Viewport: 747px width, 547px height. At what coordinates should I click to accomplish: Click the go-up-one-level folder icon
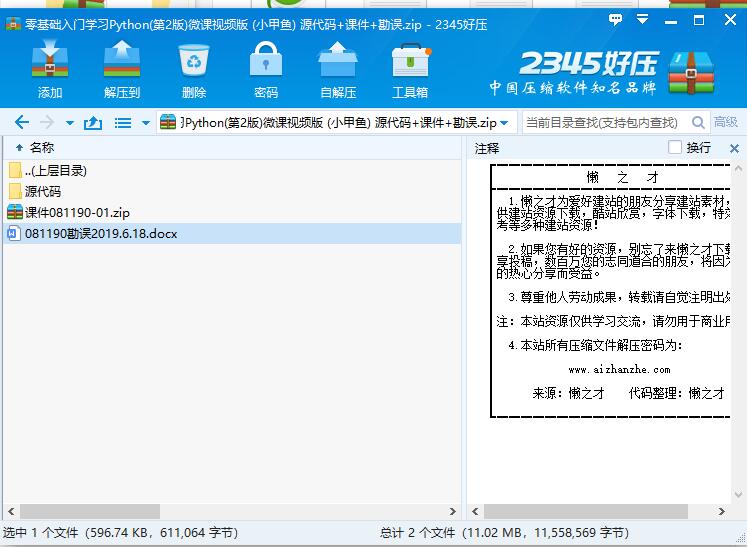[x=93, y=123]
